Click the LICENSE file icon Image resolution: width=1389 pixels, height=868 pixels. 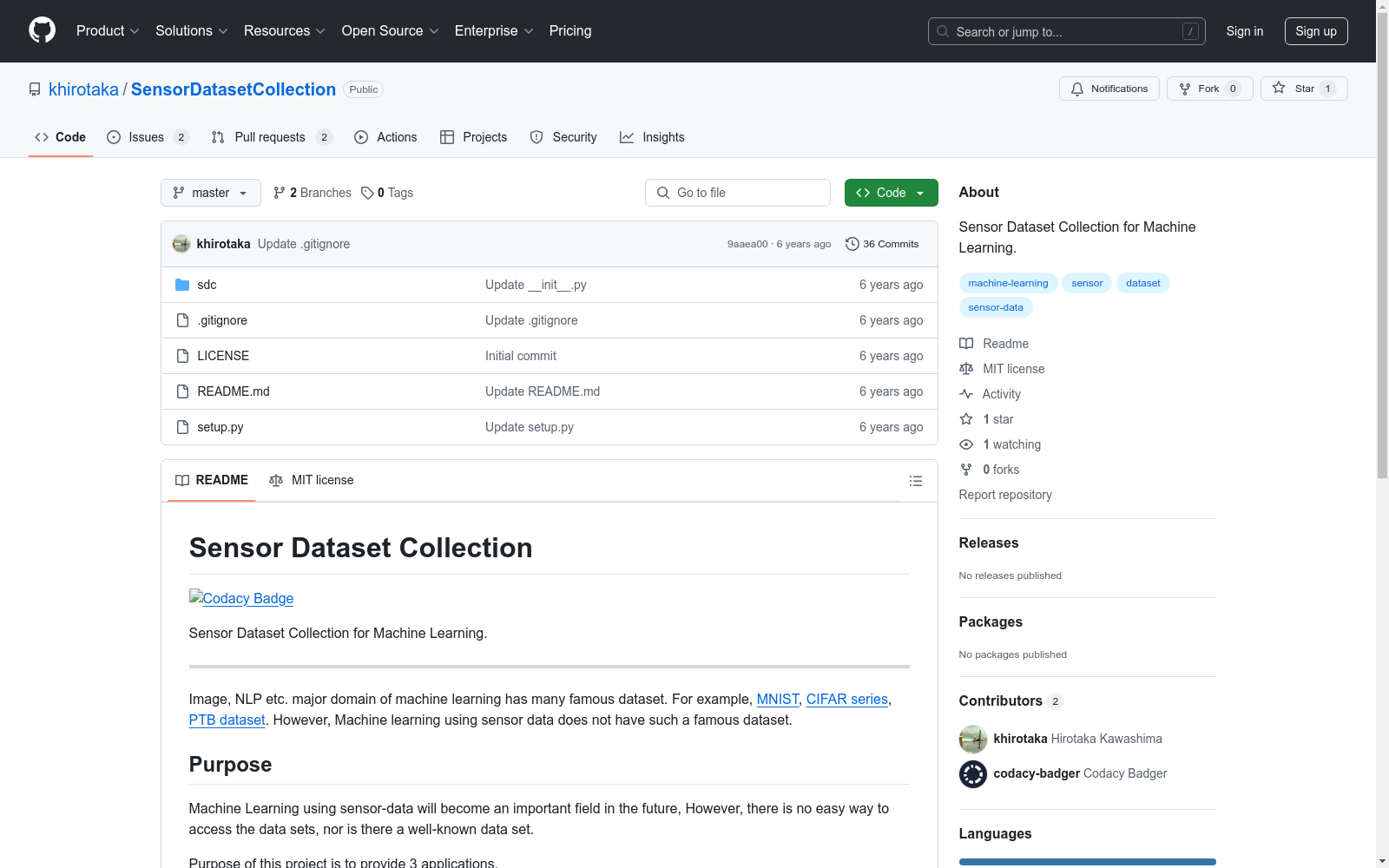pos(182,356)
